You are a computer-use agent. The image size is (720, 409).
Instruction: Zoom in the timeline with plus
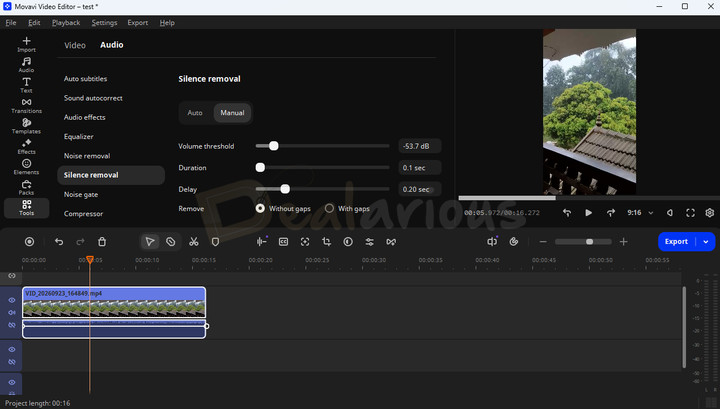click(x=624, y=241)
